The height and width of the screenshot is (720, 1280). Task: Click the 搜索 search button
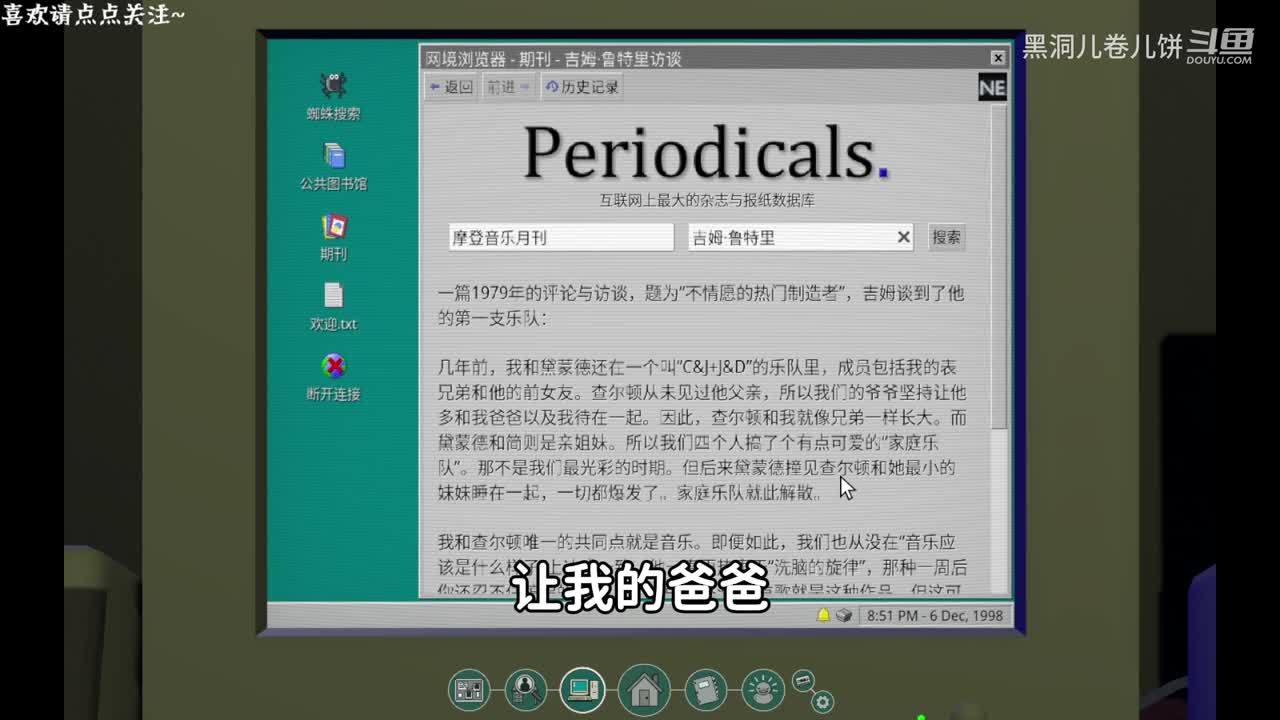946,237
